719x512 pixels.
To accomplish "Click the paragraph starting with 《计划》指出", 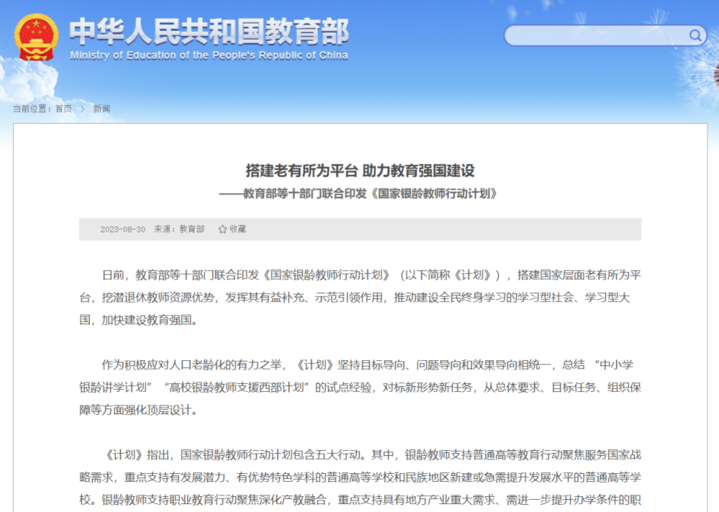I will pos(360,477).
